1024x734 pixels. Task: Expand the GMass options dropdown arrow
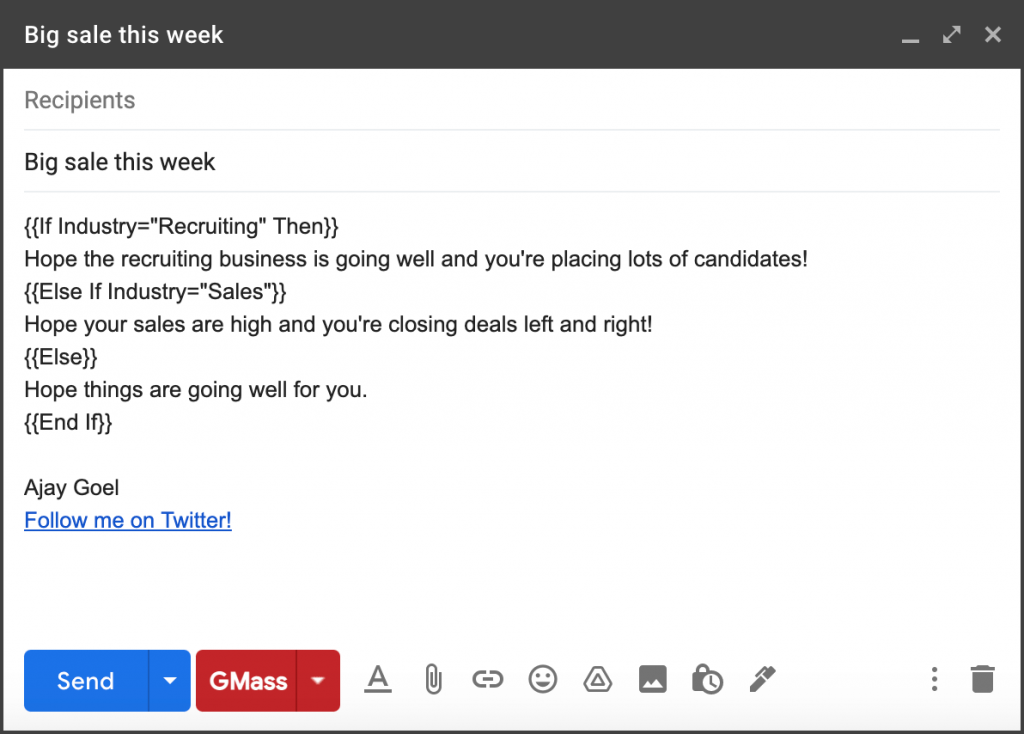[318, 680]
